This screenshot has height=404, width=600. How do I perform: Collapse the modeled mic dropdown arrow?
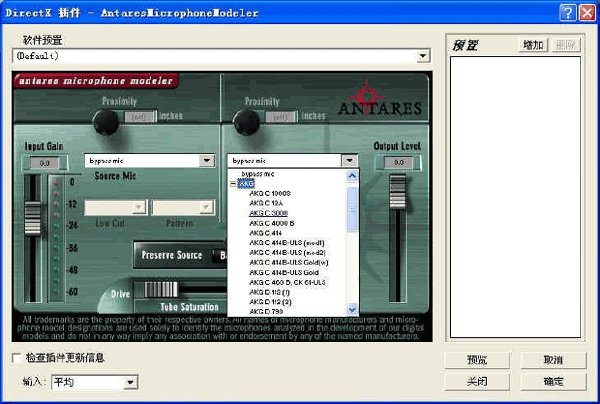pos(349,160)
